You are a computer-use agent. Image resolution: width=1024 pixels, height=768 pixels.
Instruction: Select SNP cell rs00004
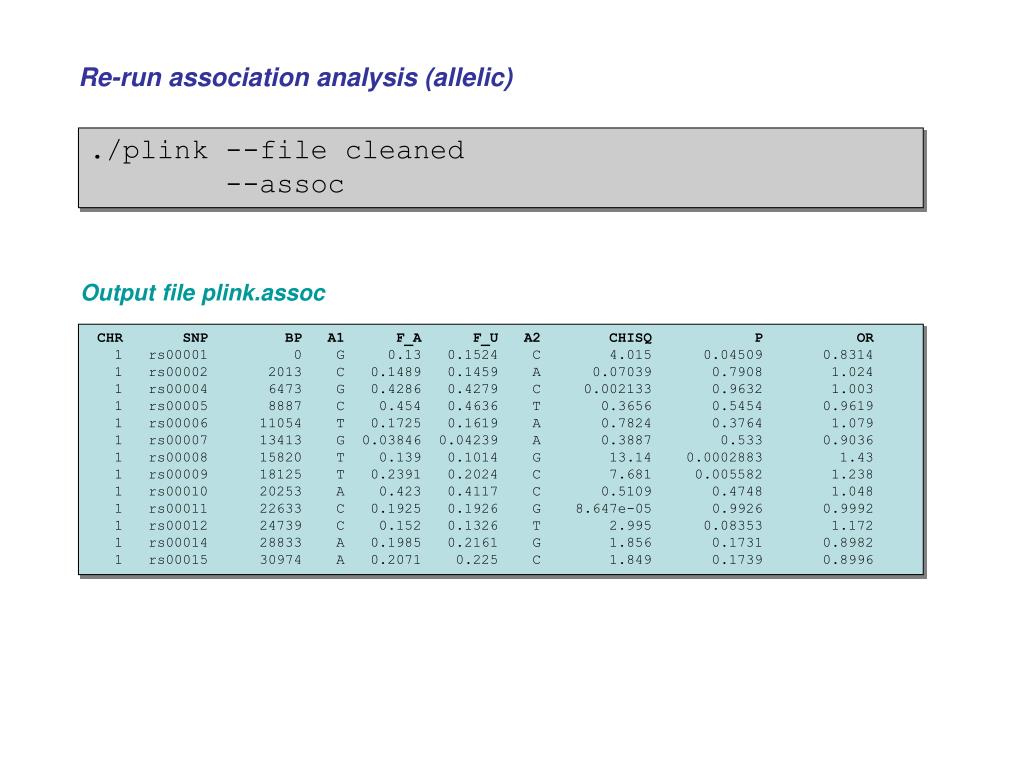tap(178, 389)
